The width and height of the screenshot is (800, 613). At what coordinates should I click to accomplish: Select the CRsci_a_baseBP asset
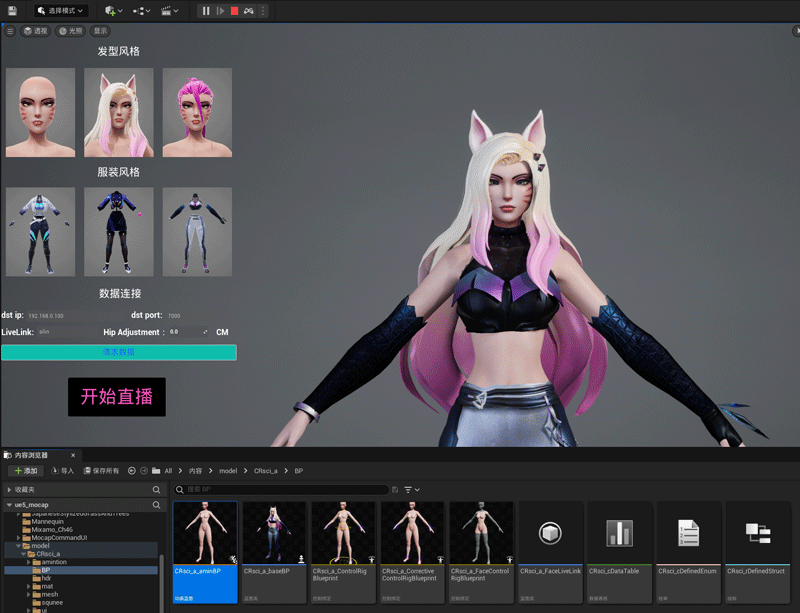[274, 552]
